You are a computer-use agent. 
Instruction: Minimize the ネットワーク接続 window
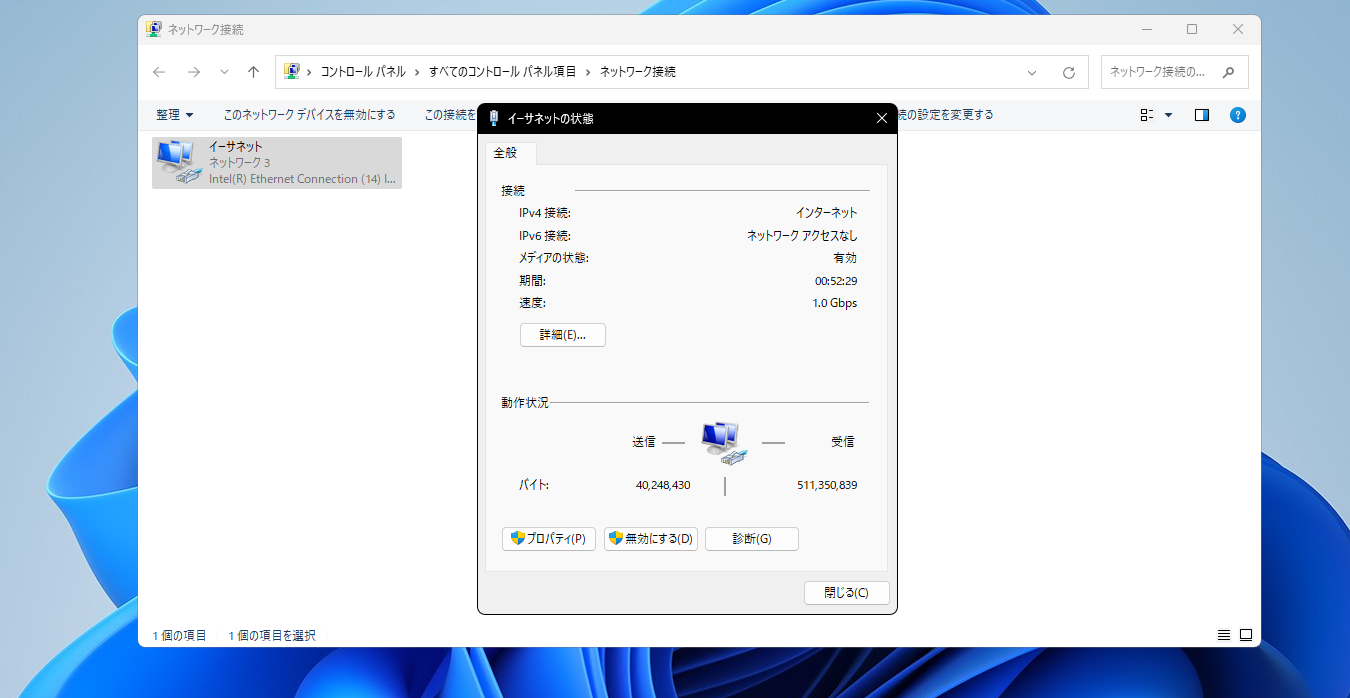(1146, 29)
